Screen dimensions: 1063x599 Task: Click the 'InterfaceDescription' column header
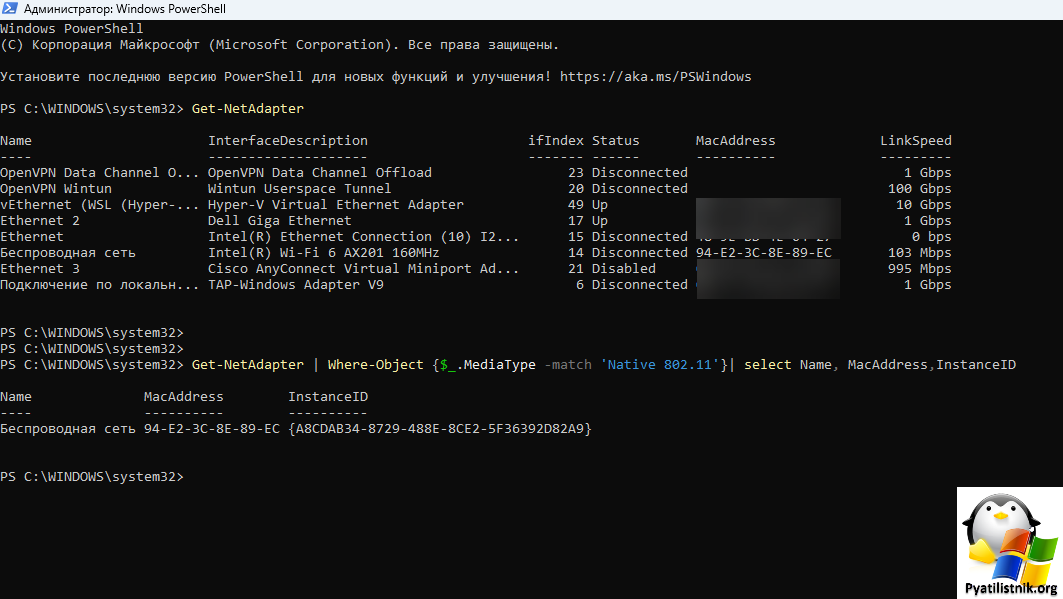click(287, 141)
